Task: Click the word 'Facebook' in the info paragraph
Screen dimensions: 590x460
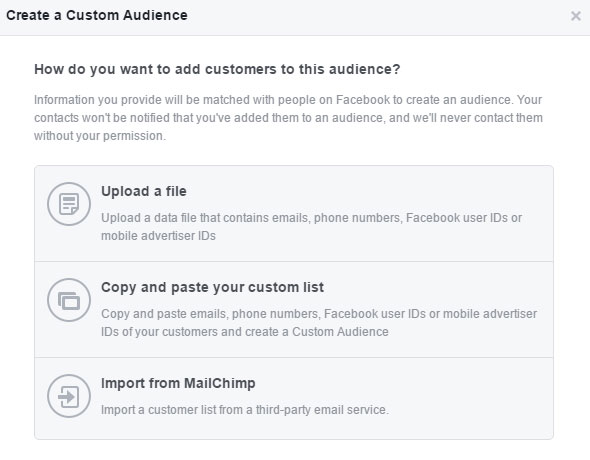Action: (x=363, y=100)
